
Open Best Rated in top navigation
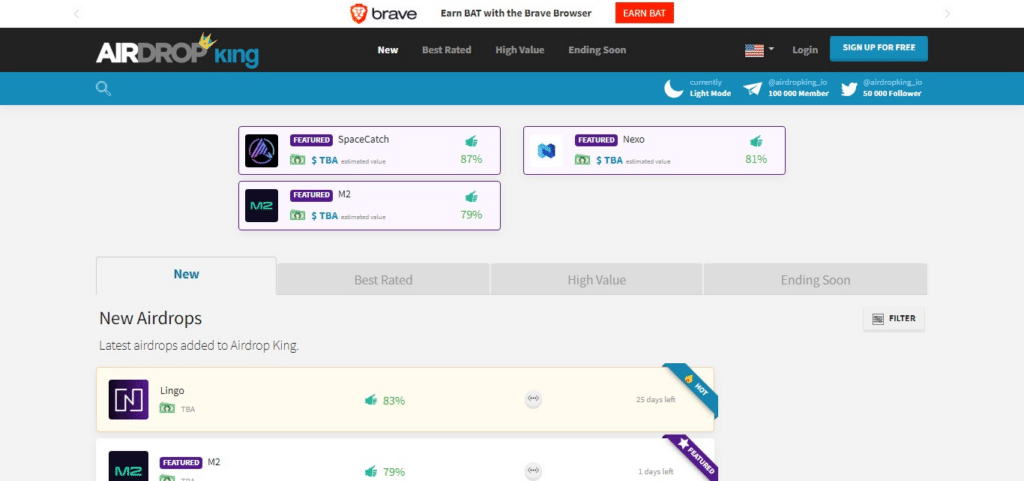click(446, 50)
